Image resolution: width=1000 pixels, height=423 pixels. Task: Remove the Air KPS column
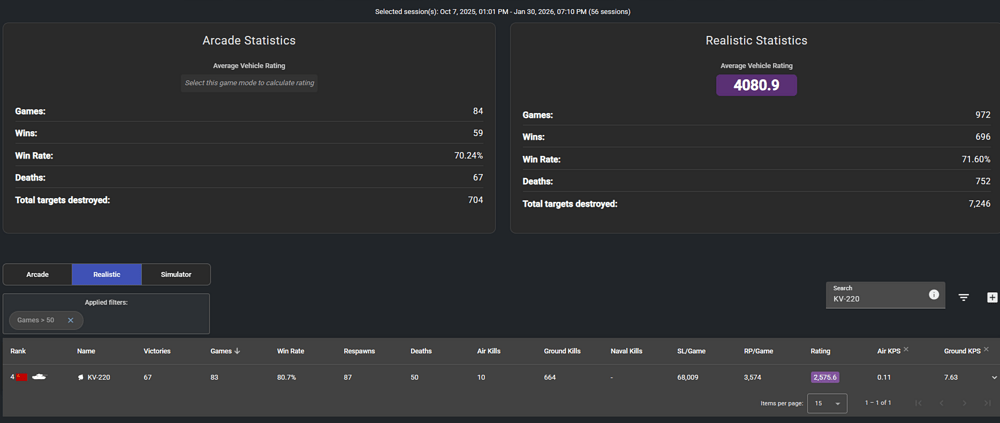click(x=906, y=350)
